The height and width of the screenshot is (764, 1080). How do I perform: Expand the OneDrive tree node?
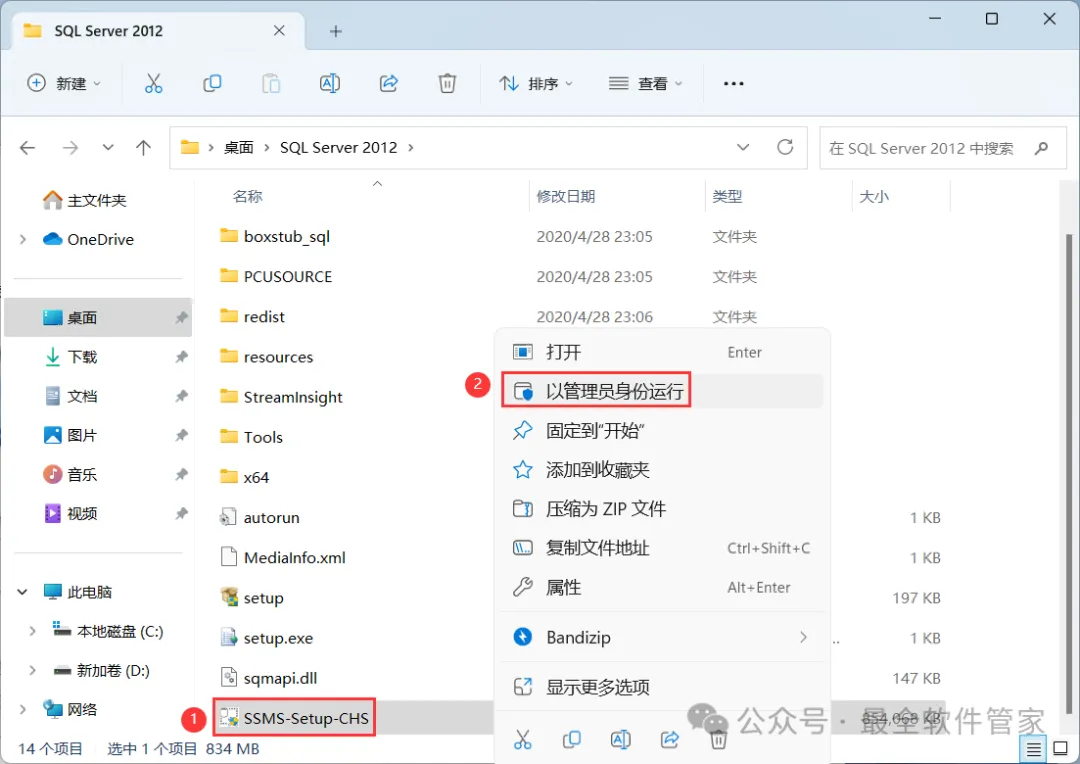click(23, 239)
